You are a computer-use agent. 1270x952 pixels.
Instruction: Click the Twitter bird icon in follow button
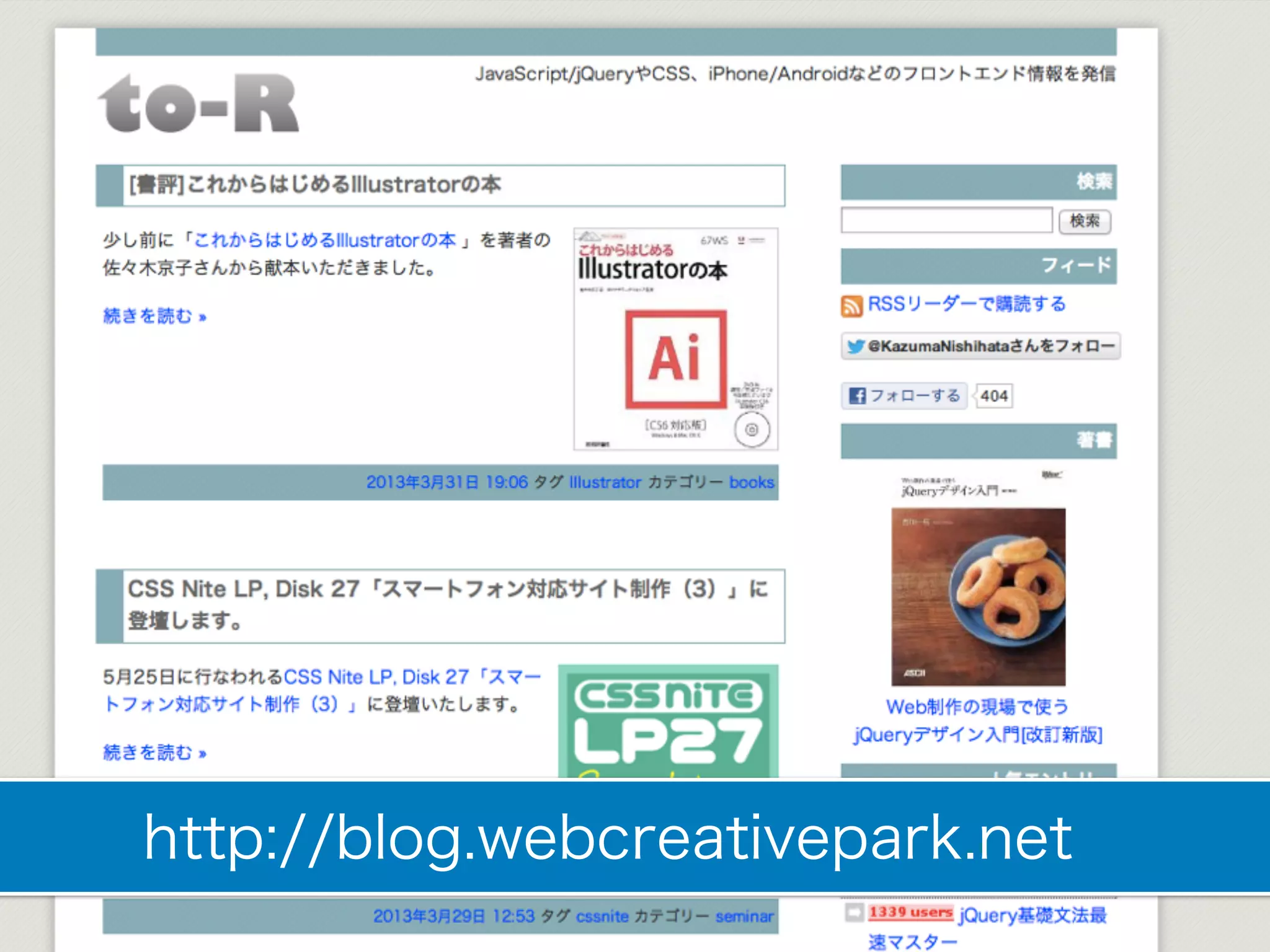click(x=856, y=346)
